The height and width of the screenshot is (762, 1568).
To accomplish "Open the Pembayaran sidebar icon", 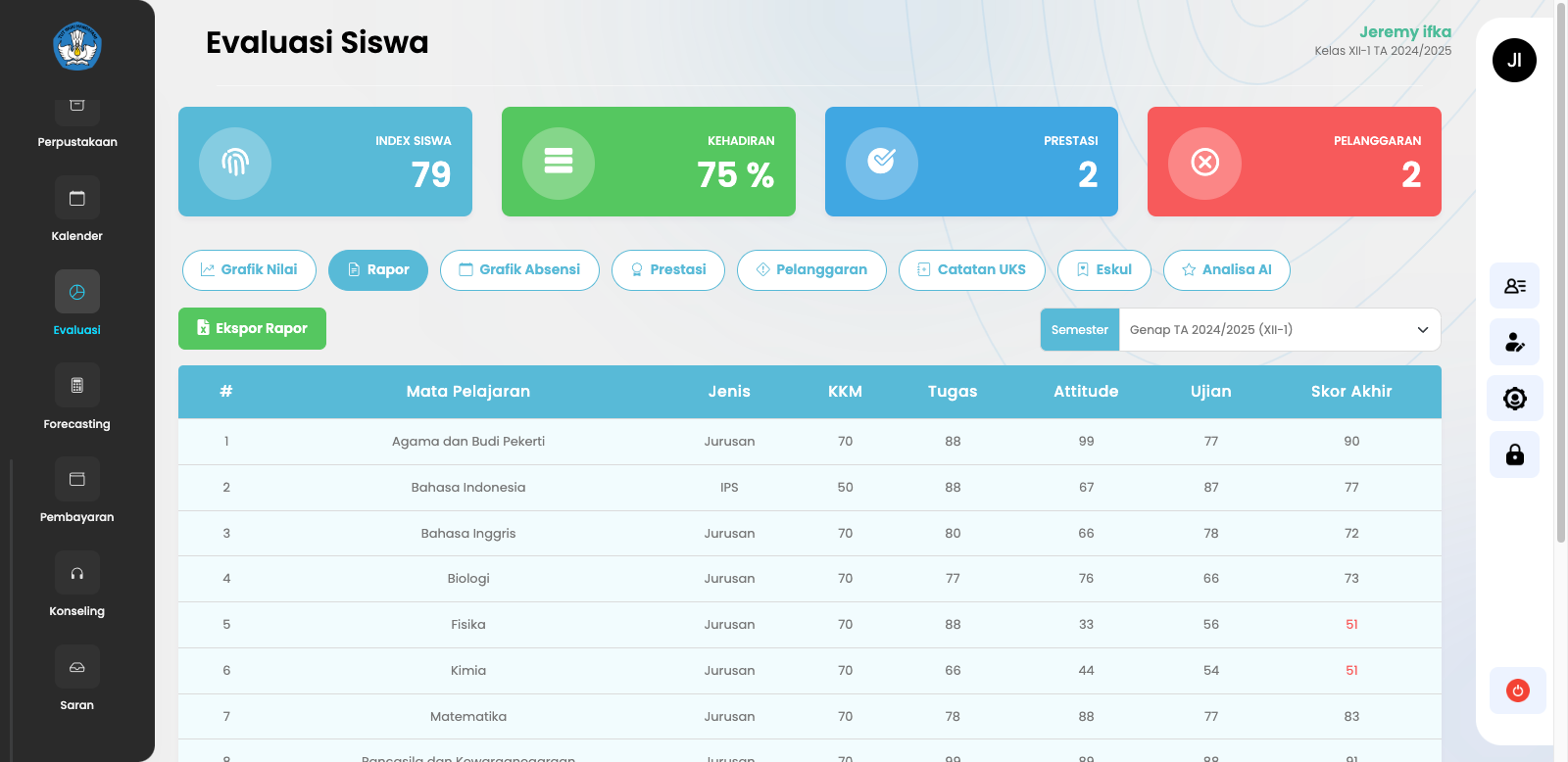I will [76, 480].
